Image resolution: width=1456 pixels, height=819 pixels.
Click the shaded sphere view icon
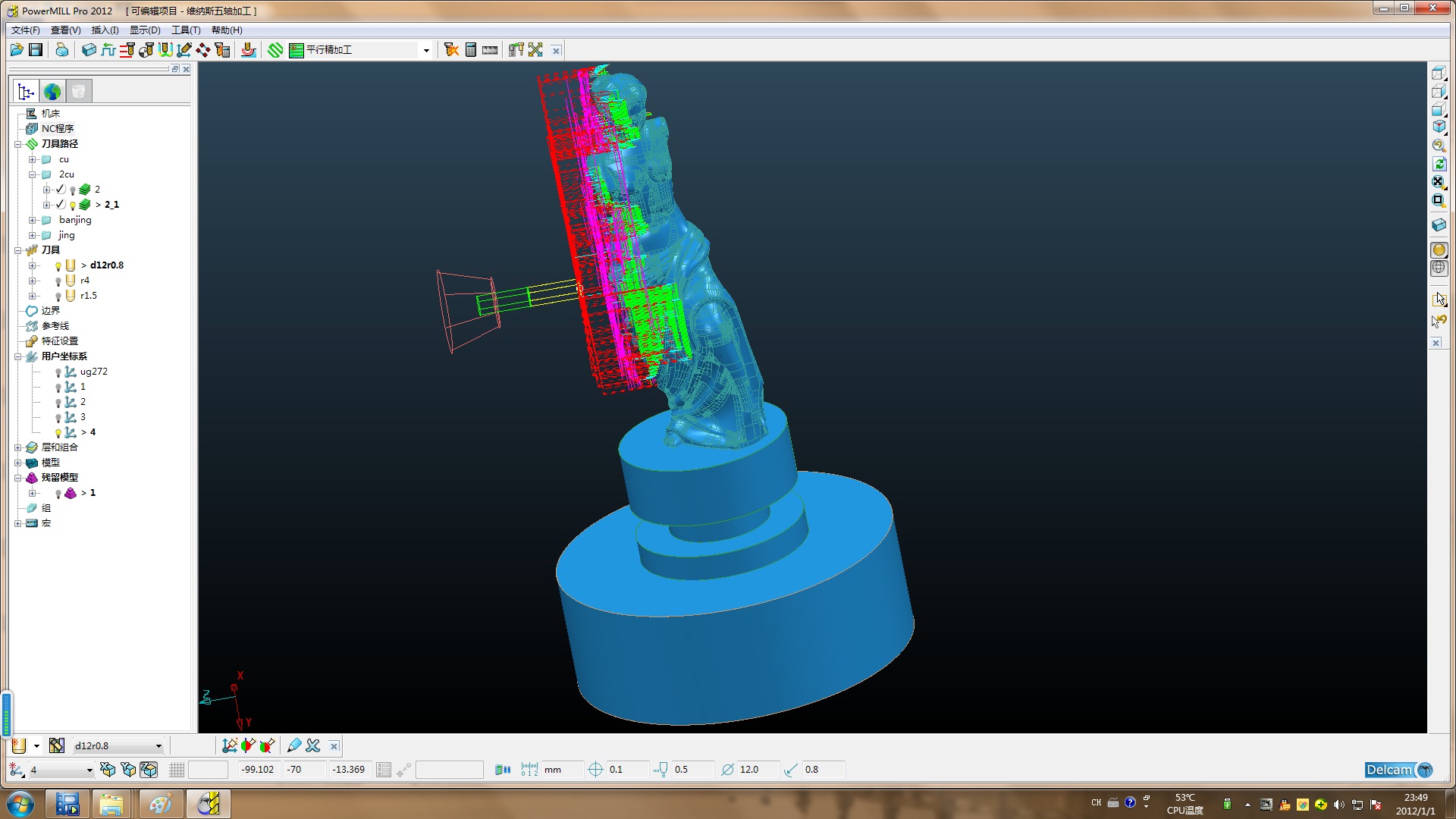point(1439,250)
